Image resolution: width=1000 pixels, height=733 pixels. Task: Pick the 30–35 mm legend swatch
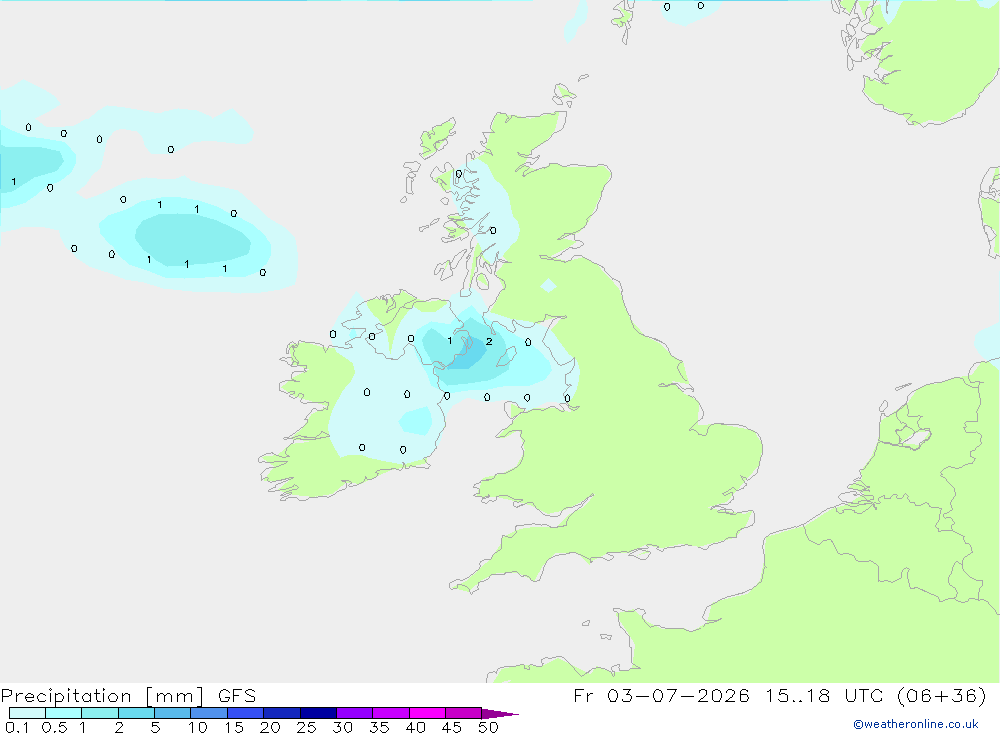355,713
